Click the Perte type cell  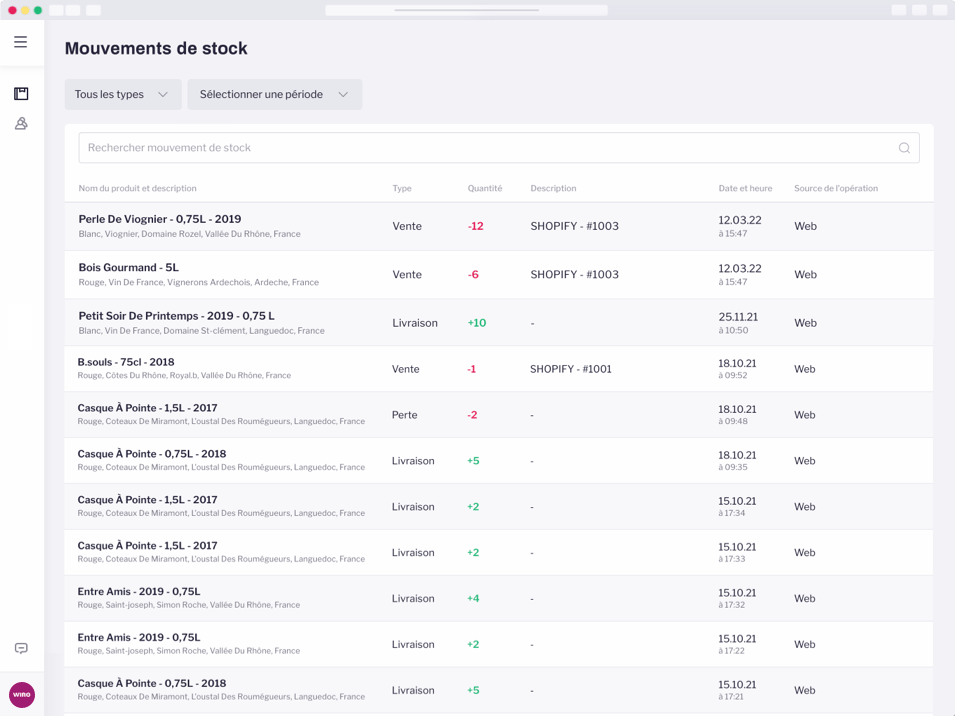pyautogui.click(x=404, y=415)
